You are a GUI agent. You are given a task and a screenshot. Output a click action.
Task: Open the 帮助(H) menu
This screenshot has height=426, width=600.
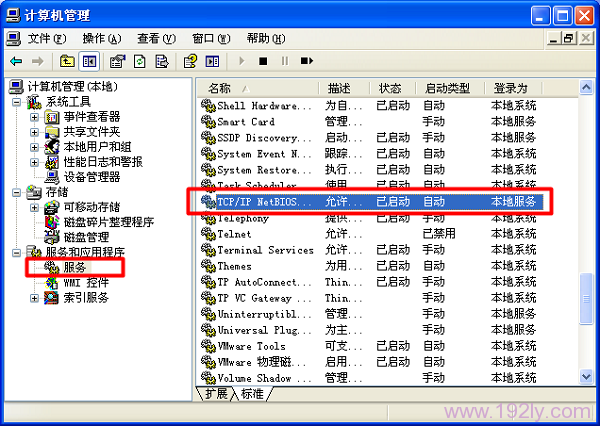pyautogui.click(x=266, y=39)
